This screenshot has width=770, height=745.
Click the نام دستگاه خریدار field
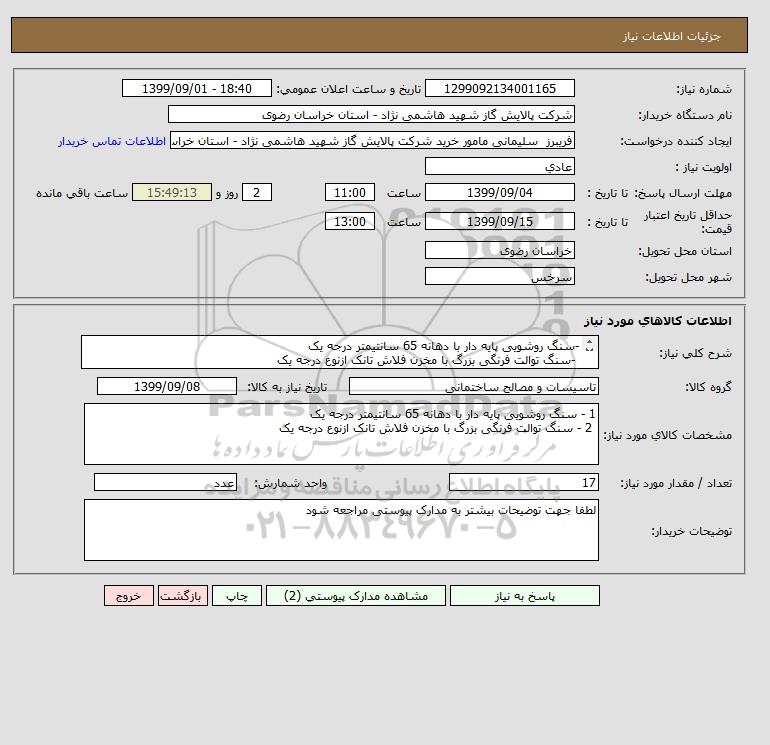371,114
